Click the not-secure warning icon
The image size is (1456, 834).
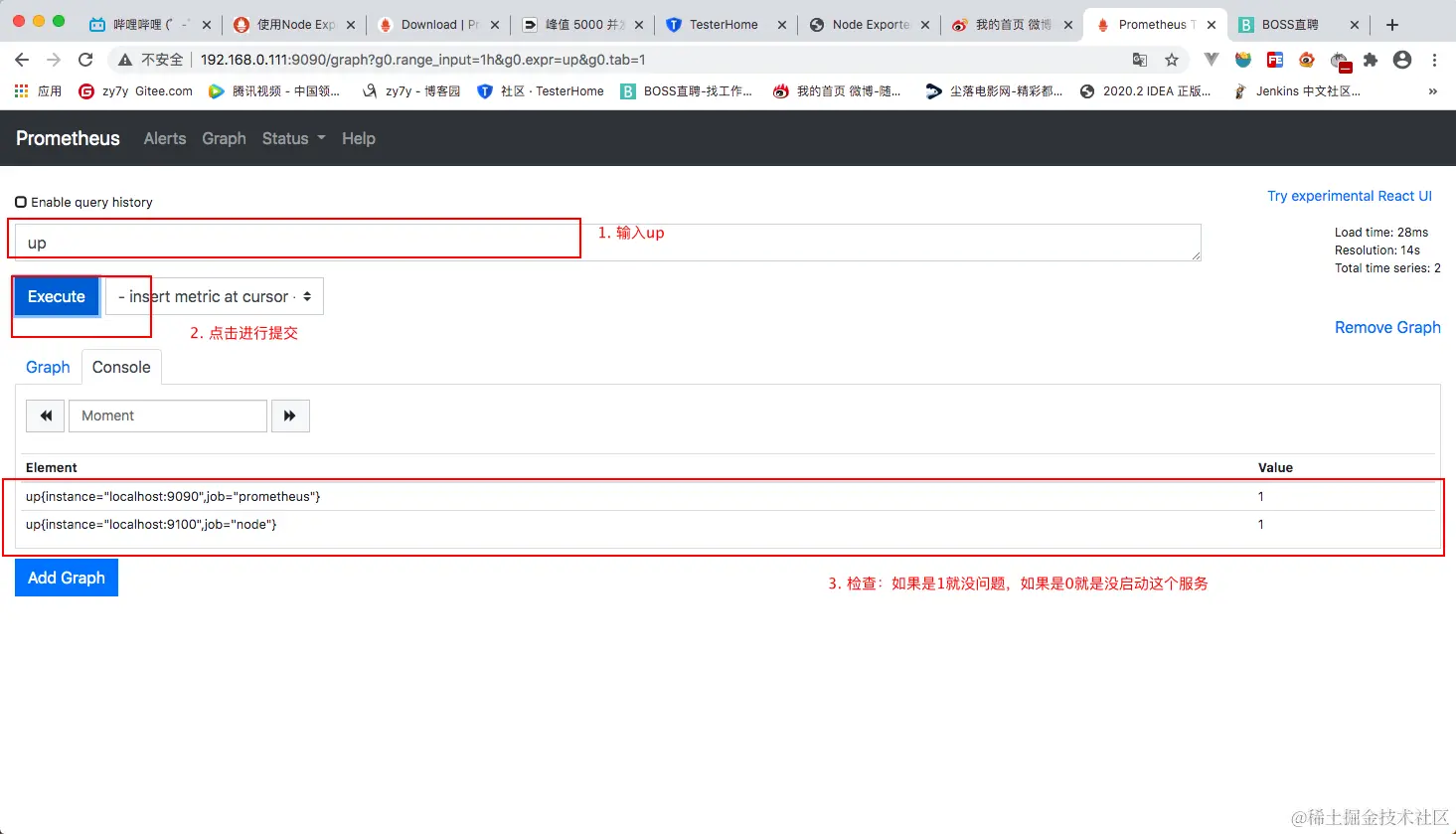coord(125,60)
